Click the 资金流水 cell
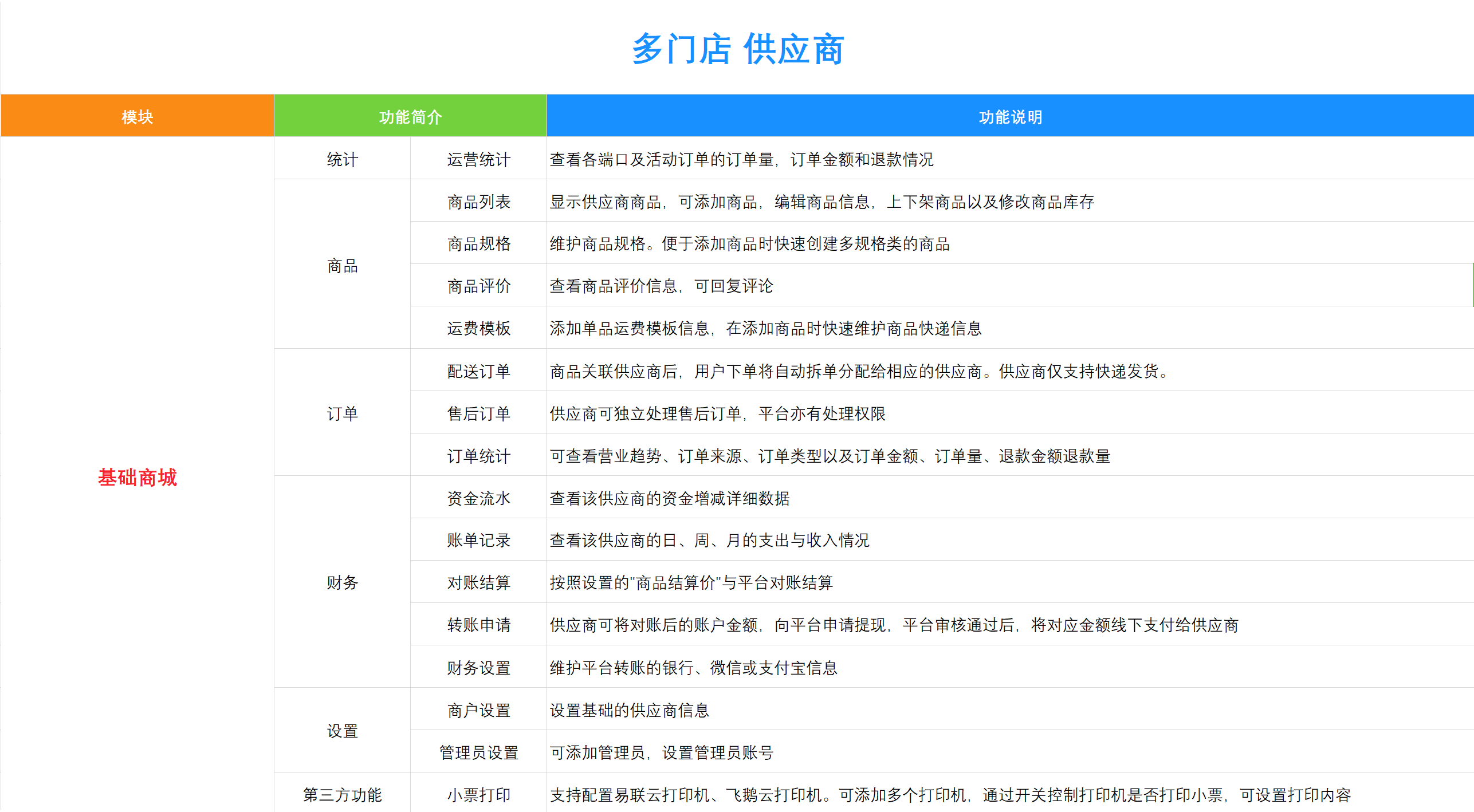Image resolution: width=1474 pixels, height=812 pixels. pos(478,498)
